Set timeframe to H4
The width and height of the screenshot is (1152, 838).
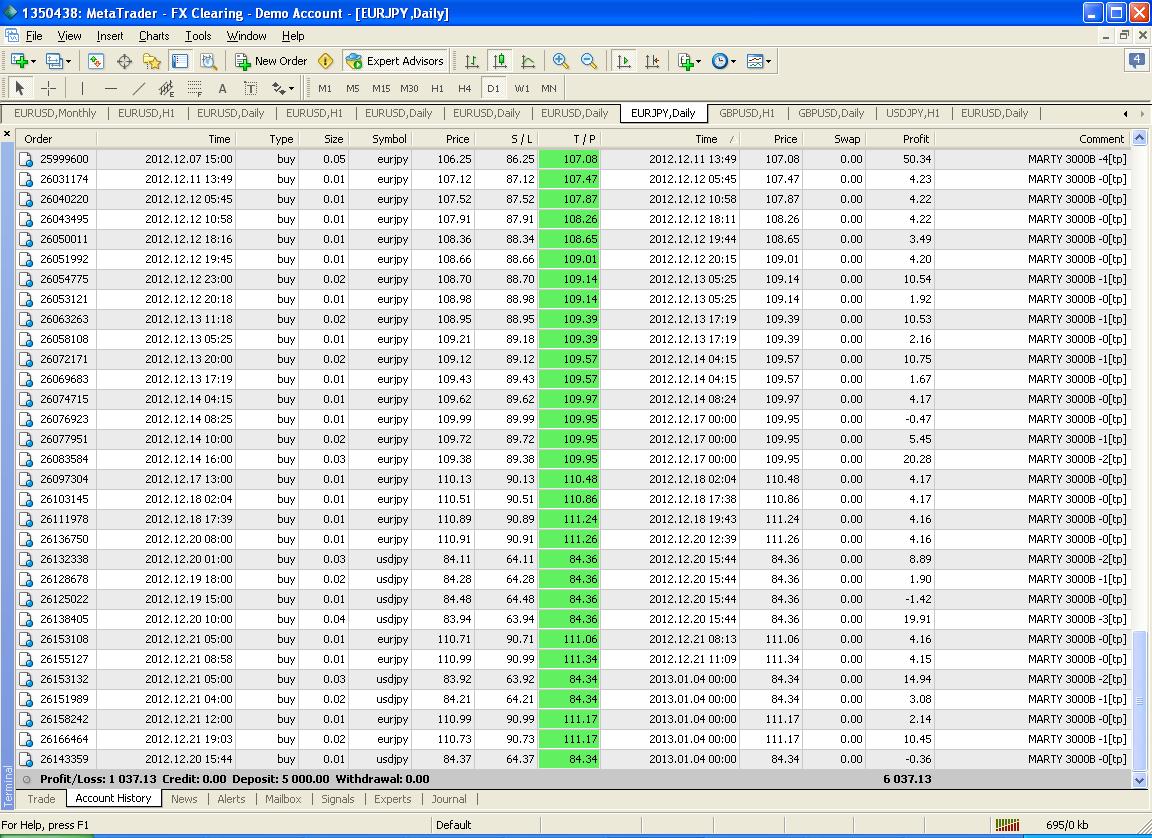tap(464, 89)
